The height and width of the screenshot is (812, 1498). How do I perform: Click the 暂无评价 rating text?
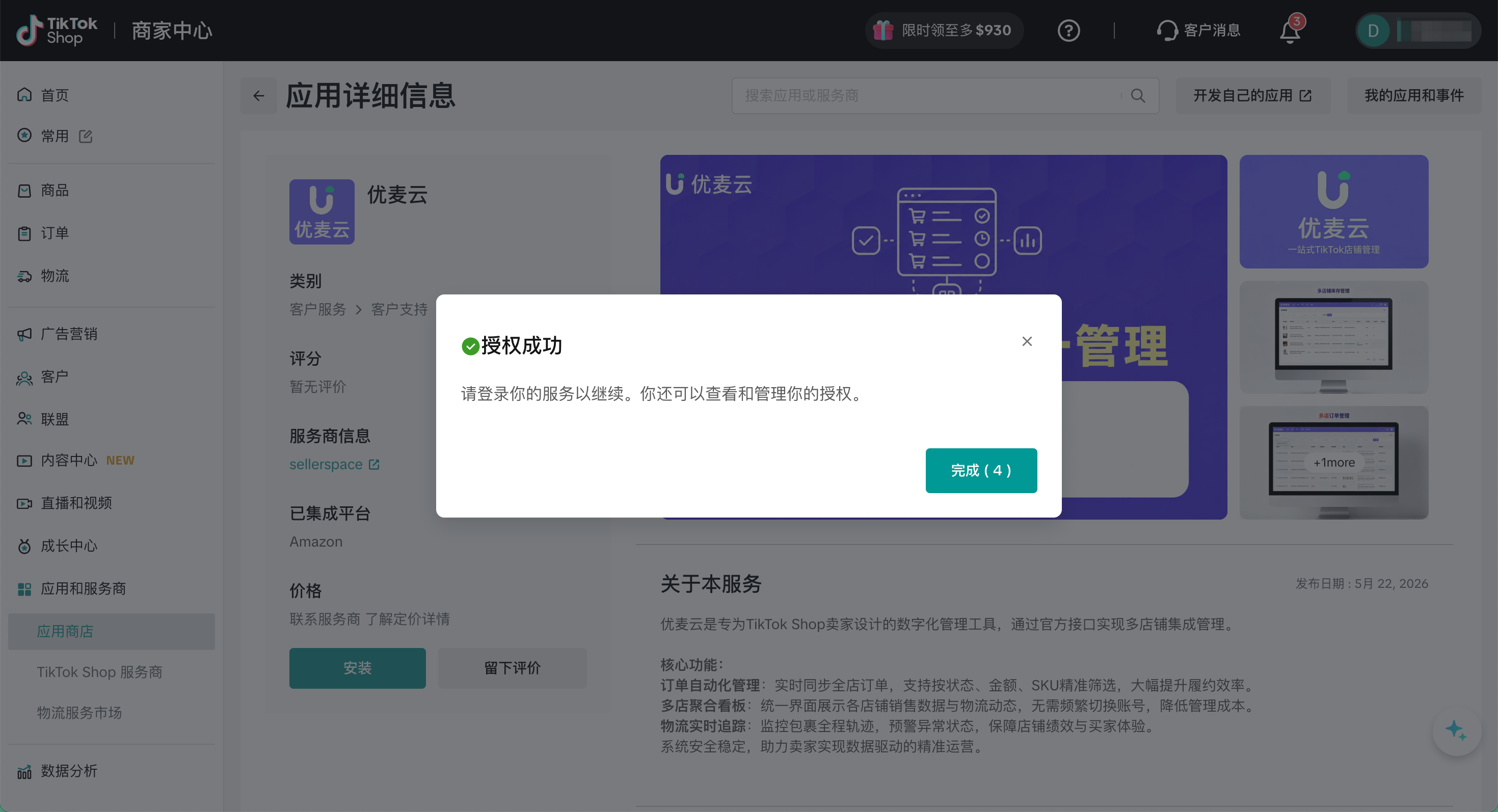317,387
